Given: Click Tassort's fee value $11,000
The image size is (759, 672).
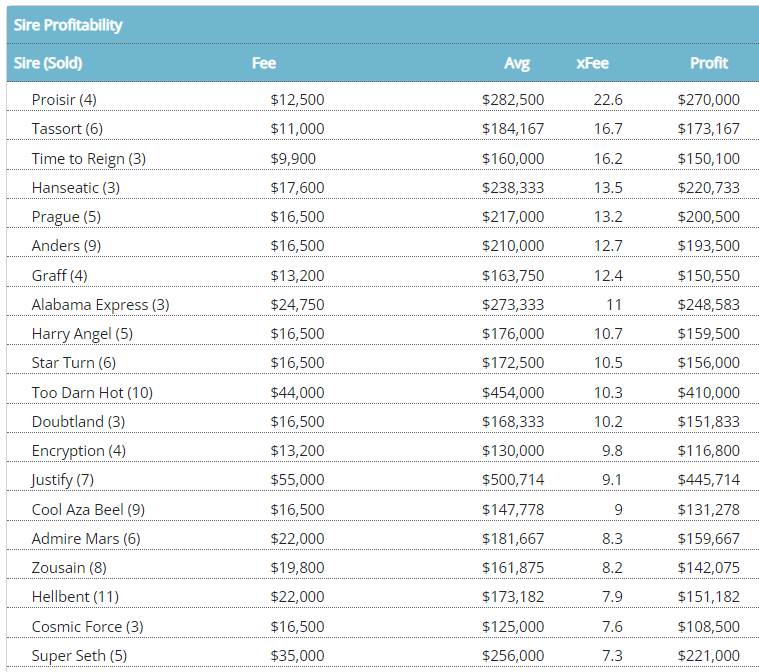Looking at the screenshot, I should (297, 129).
